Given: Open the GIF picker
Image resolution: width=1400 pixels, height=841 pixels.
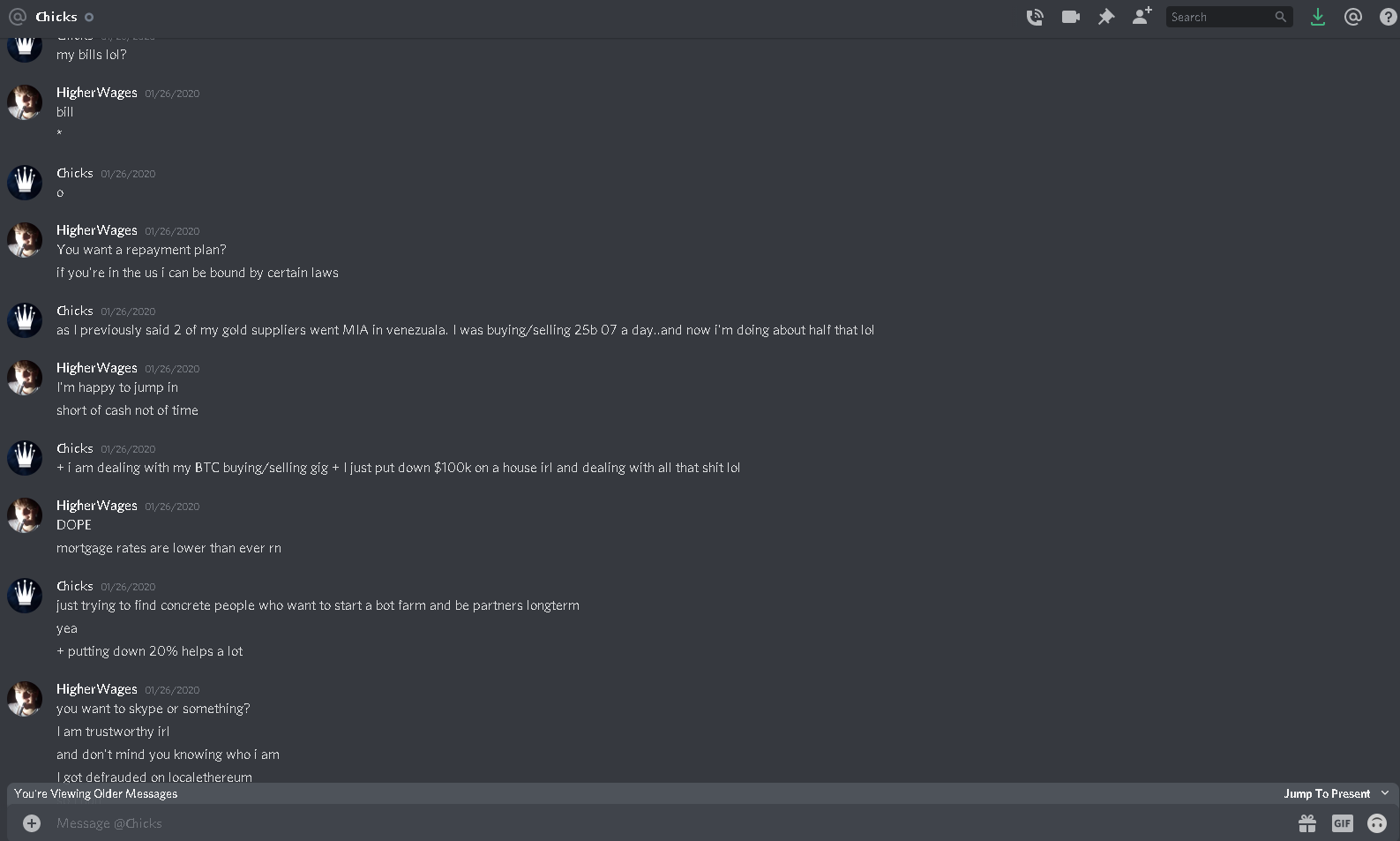Looking at the screenshot, I should [1342, 823].
